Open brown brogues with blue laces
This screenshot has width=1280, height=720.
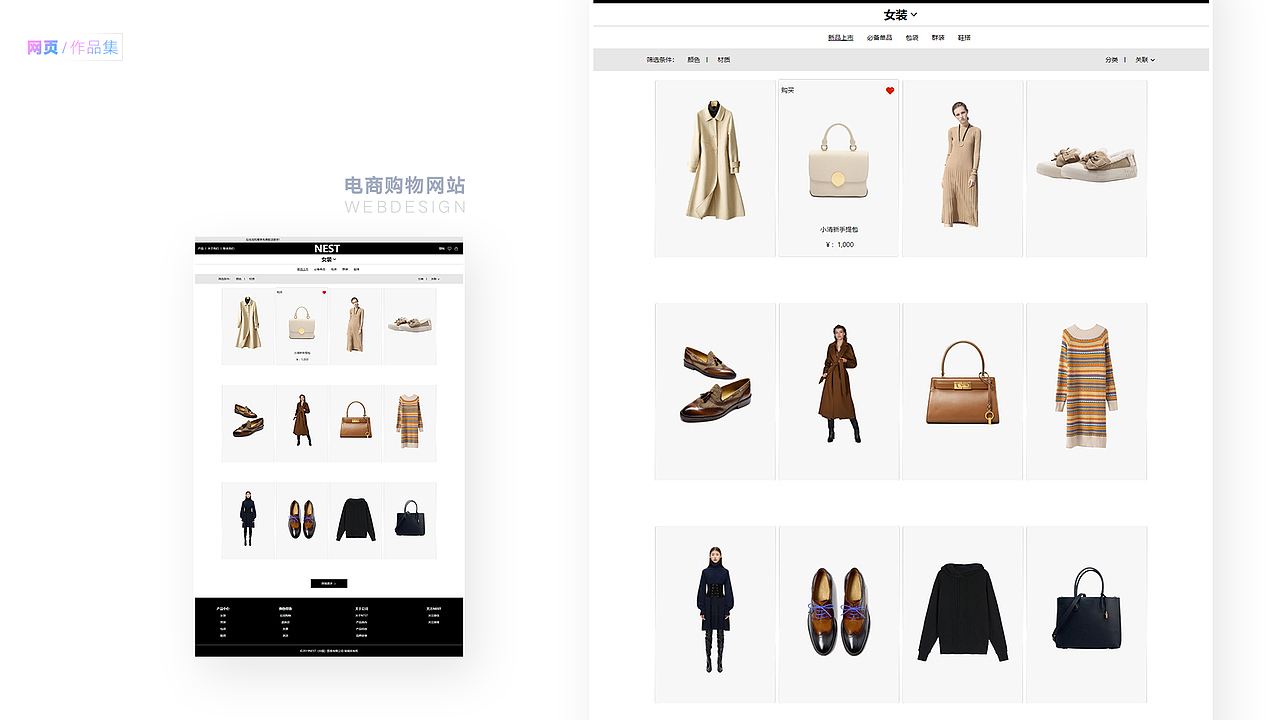pos(838,614)
